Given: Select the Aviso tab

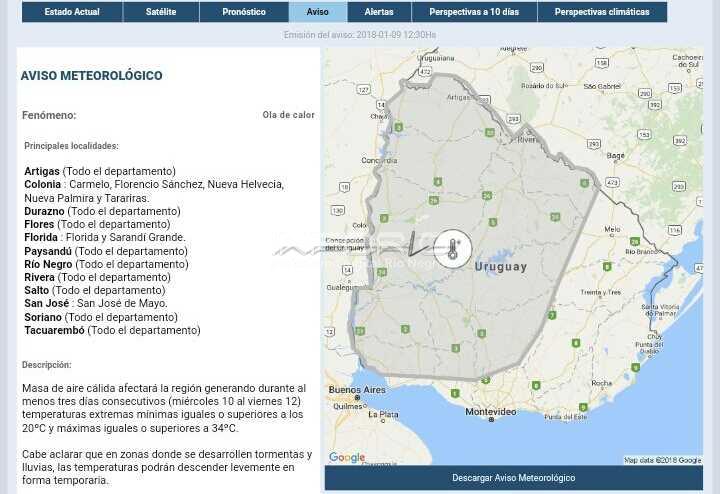Looking at the screenshot, I should [318, 12].
